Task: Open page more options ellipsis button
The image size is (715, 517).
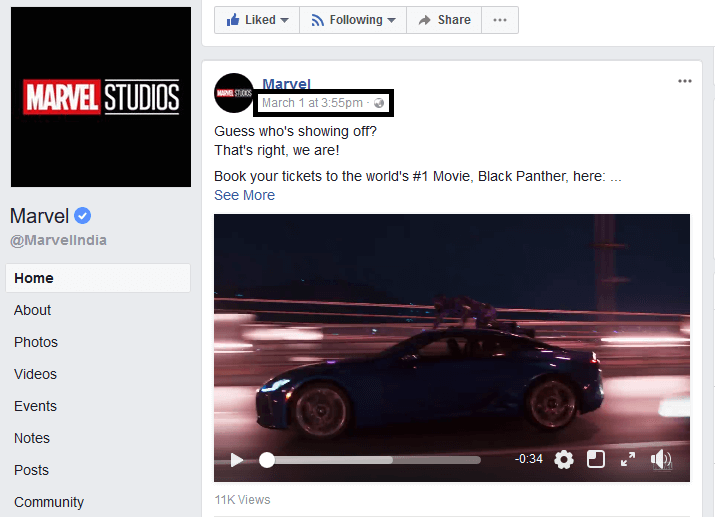Action: [500, 20]
